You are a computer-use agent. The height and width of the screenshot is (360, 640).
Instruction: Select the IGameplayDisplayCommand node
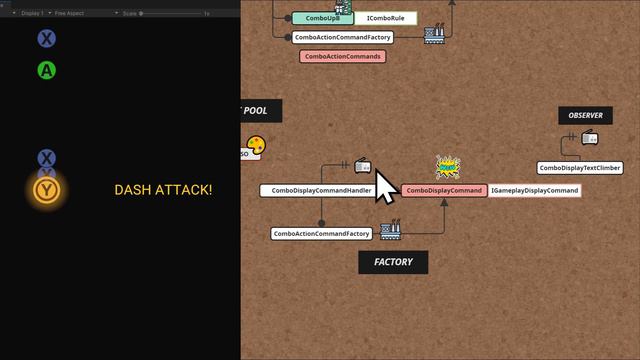(535, 191)
